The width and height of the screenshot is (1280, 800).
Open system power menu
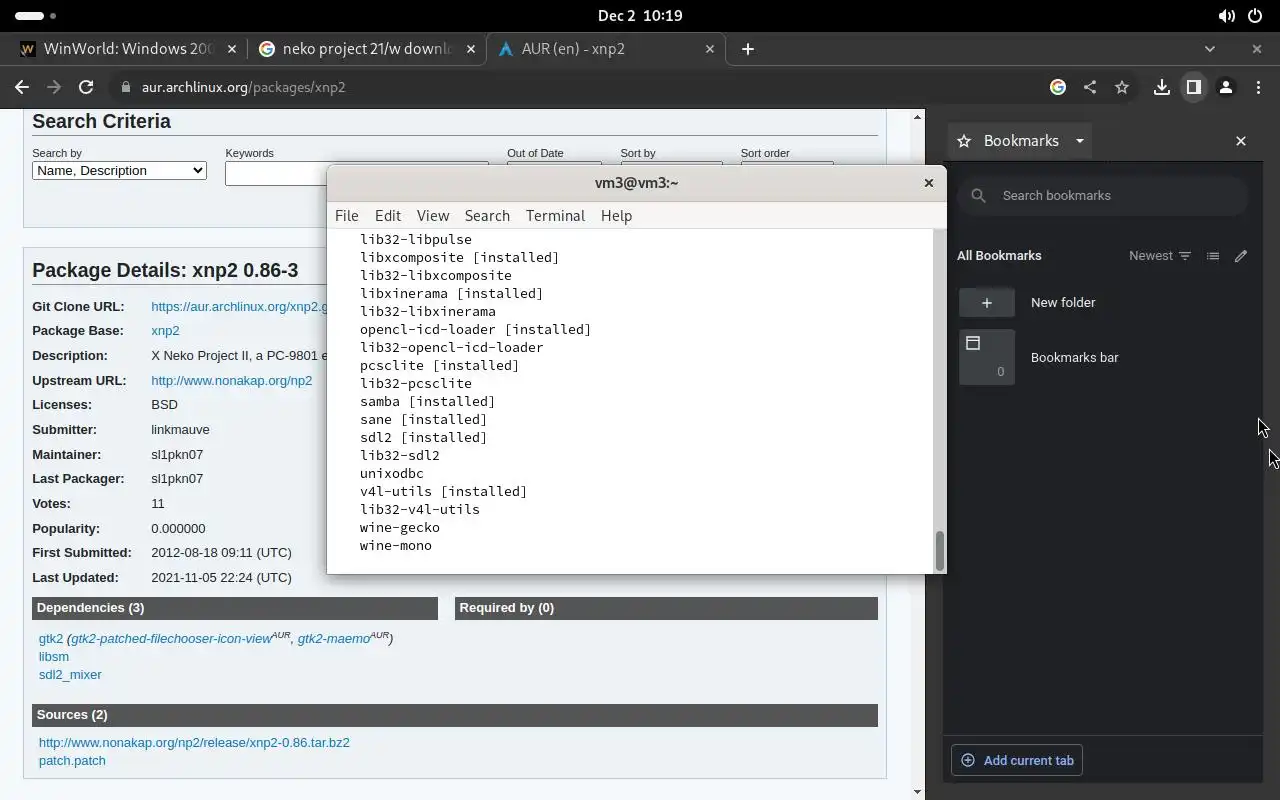[1255, 16]
